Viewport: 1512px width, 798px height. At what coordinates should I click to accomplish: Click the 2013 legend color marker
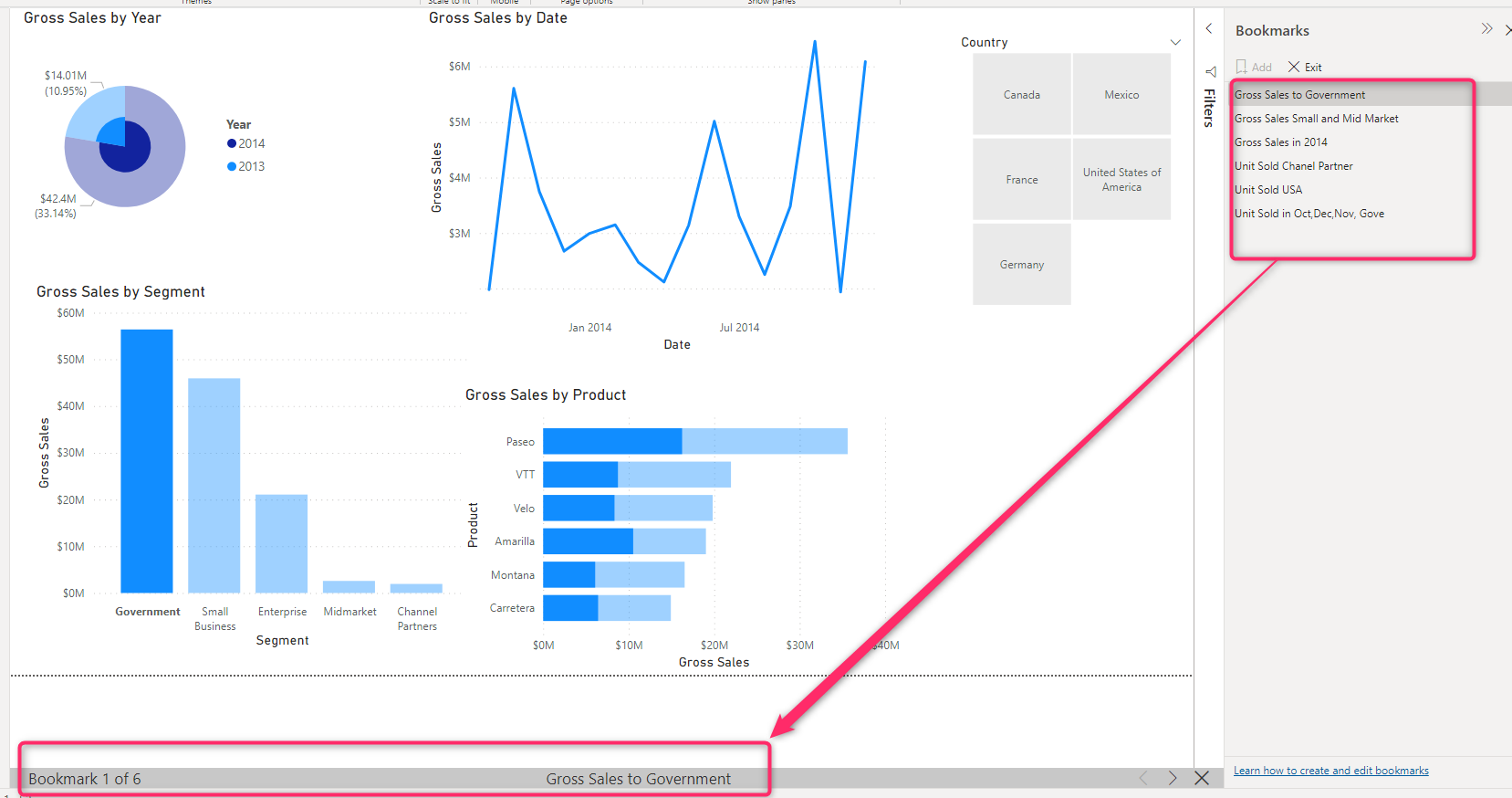pos(232,166)
